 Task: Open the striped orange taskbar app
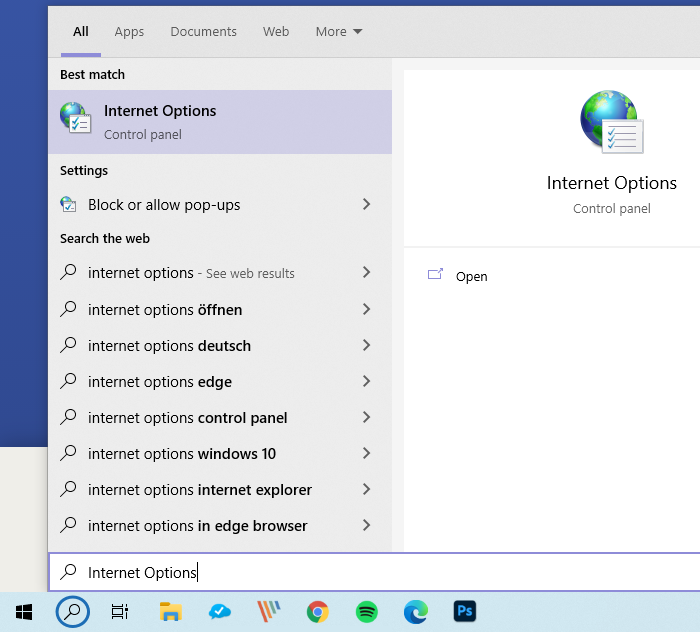click(269, 612)
